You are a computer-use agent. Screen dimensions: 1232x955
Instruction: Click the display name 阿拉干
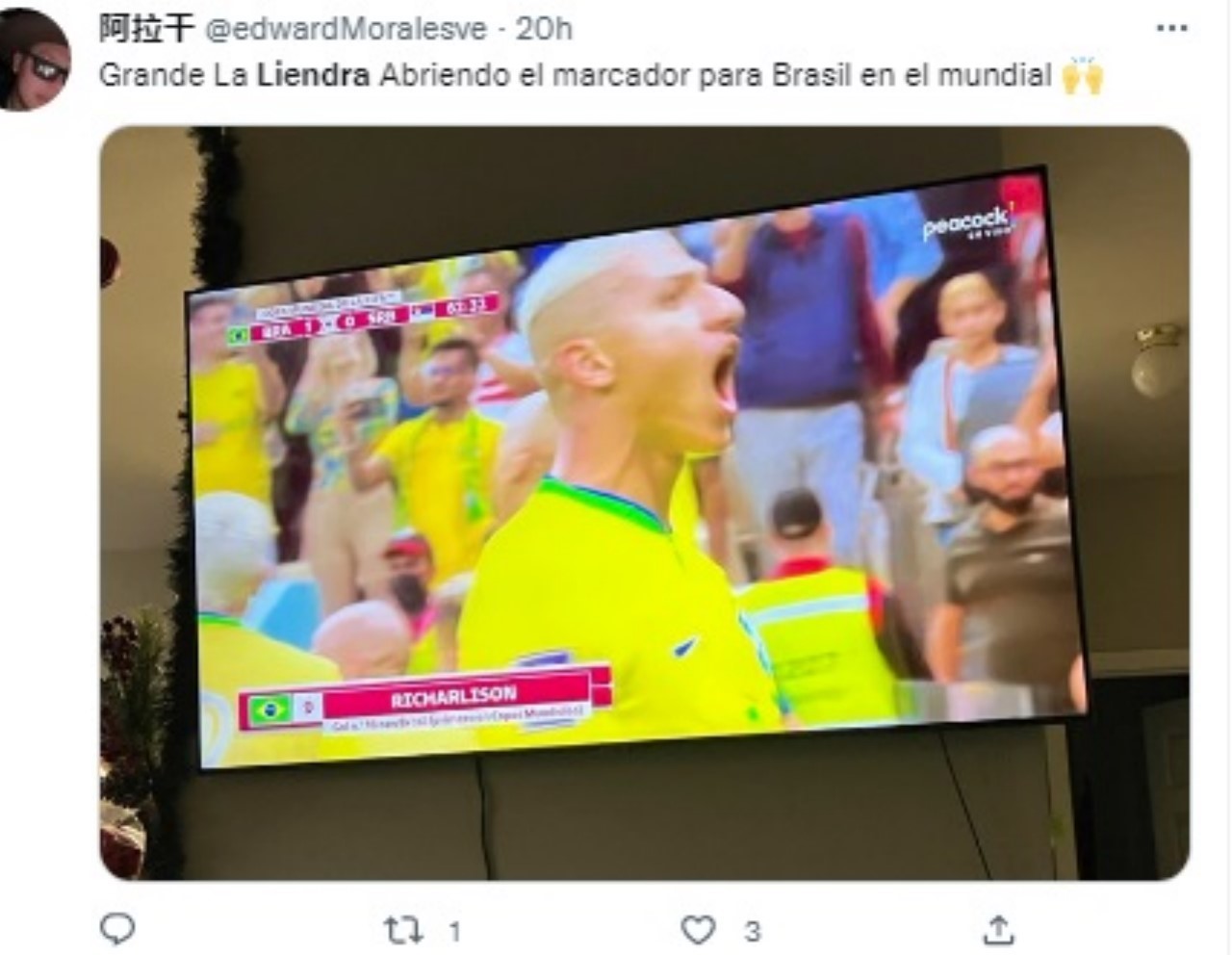click(147, 29)
